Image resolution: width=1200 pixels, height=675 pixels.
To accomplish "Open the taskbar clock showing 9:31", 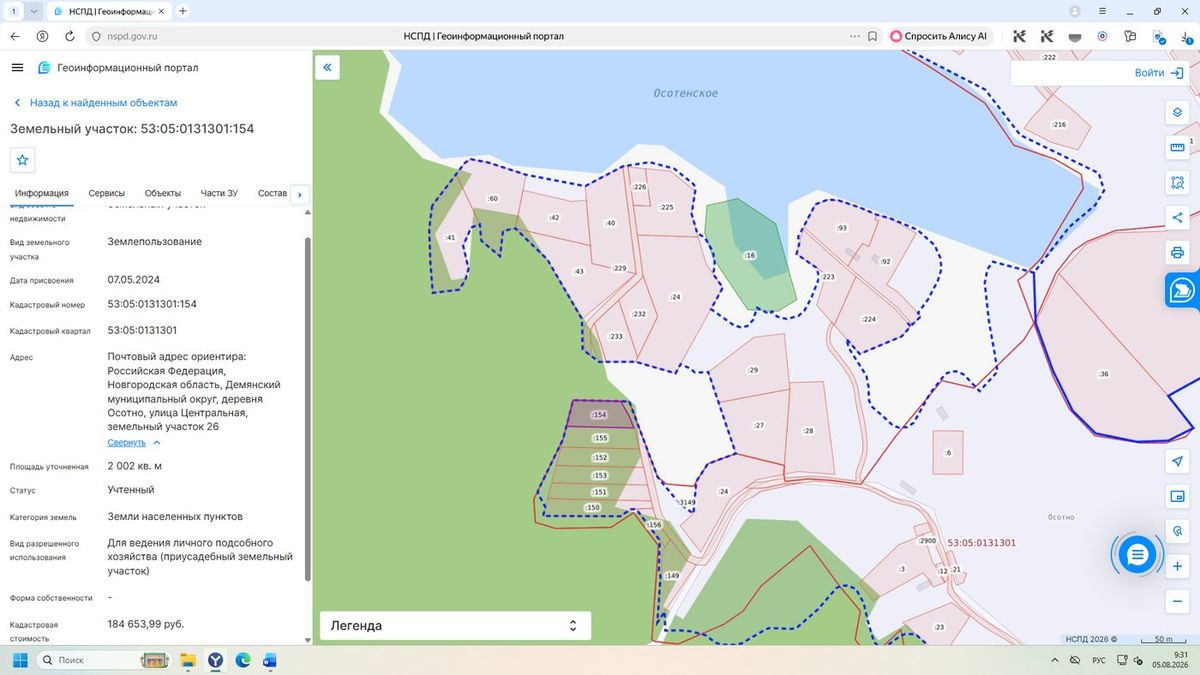I will click(x=1169, y=660).
